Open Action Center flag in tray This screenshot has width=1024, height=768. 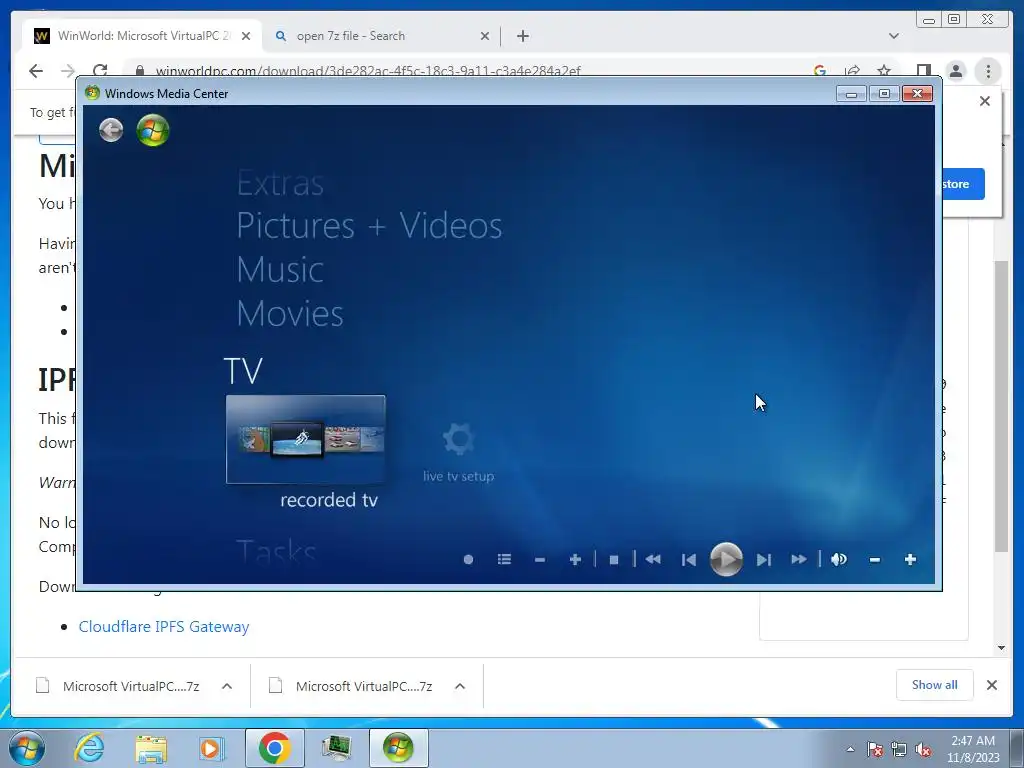pos(875,749)
